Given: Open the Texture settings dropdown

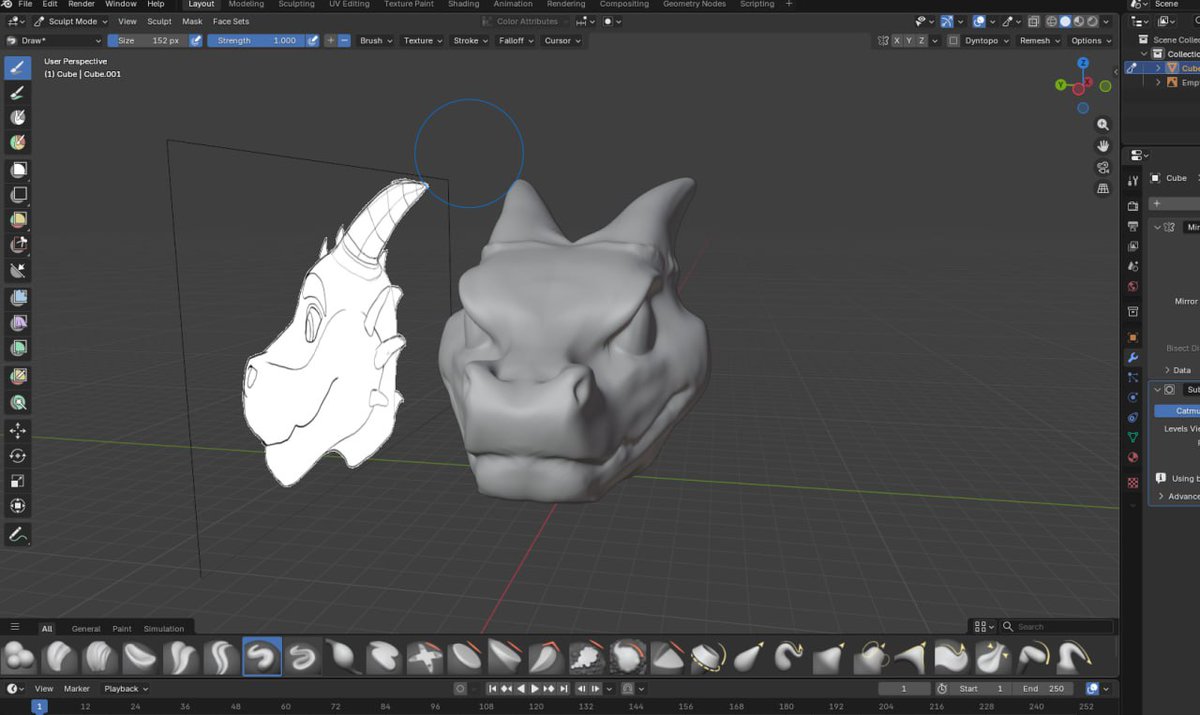Looking at the screenshot, I should 421,41.
